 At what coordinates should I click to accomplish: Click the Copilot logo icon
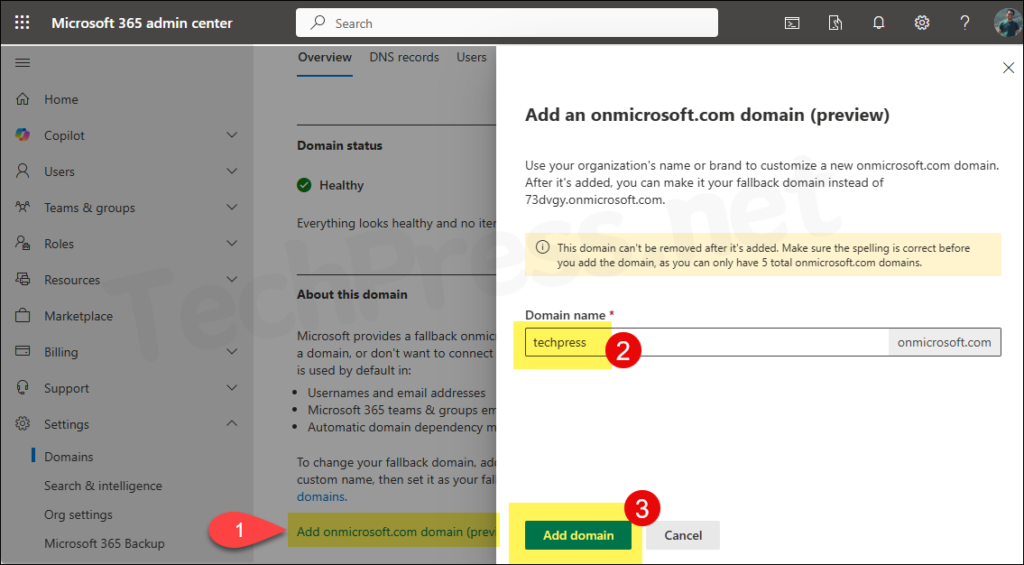tap(23, 135)
